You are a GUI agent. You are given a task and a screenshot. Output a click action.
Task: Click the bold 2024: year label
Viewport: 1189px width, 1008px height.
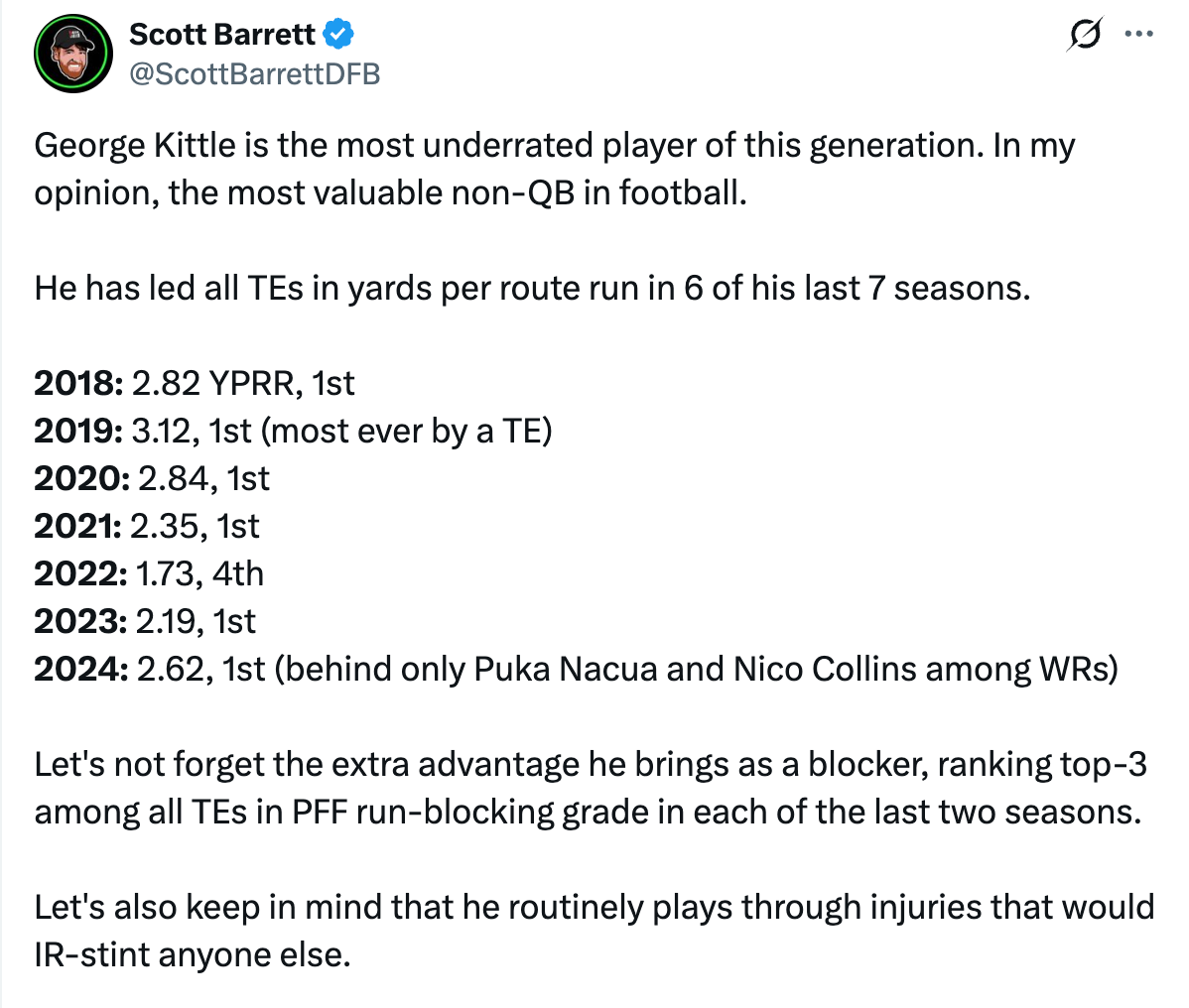click(81, 669)
